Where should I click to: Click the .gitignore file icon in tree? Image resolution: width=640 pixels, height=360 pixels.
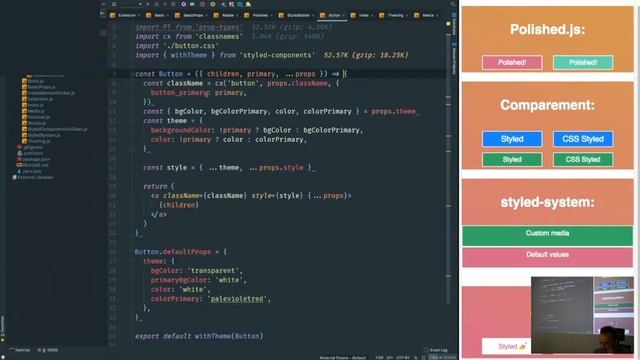pyautogui.click(x=19, y=147)
